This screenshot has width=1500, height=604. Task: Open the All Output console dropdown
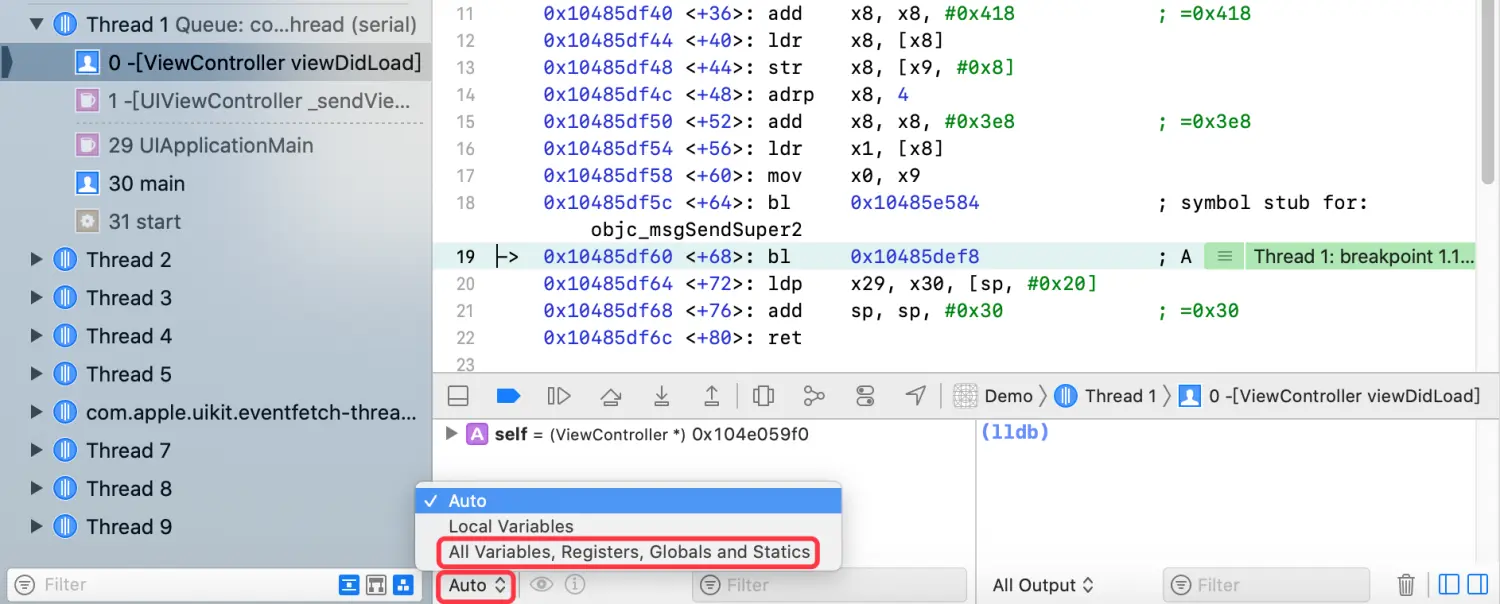pos(1043,585)
